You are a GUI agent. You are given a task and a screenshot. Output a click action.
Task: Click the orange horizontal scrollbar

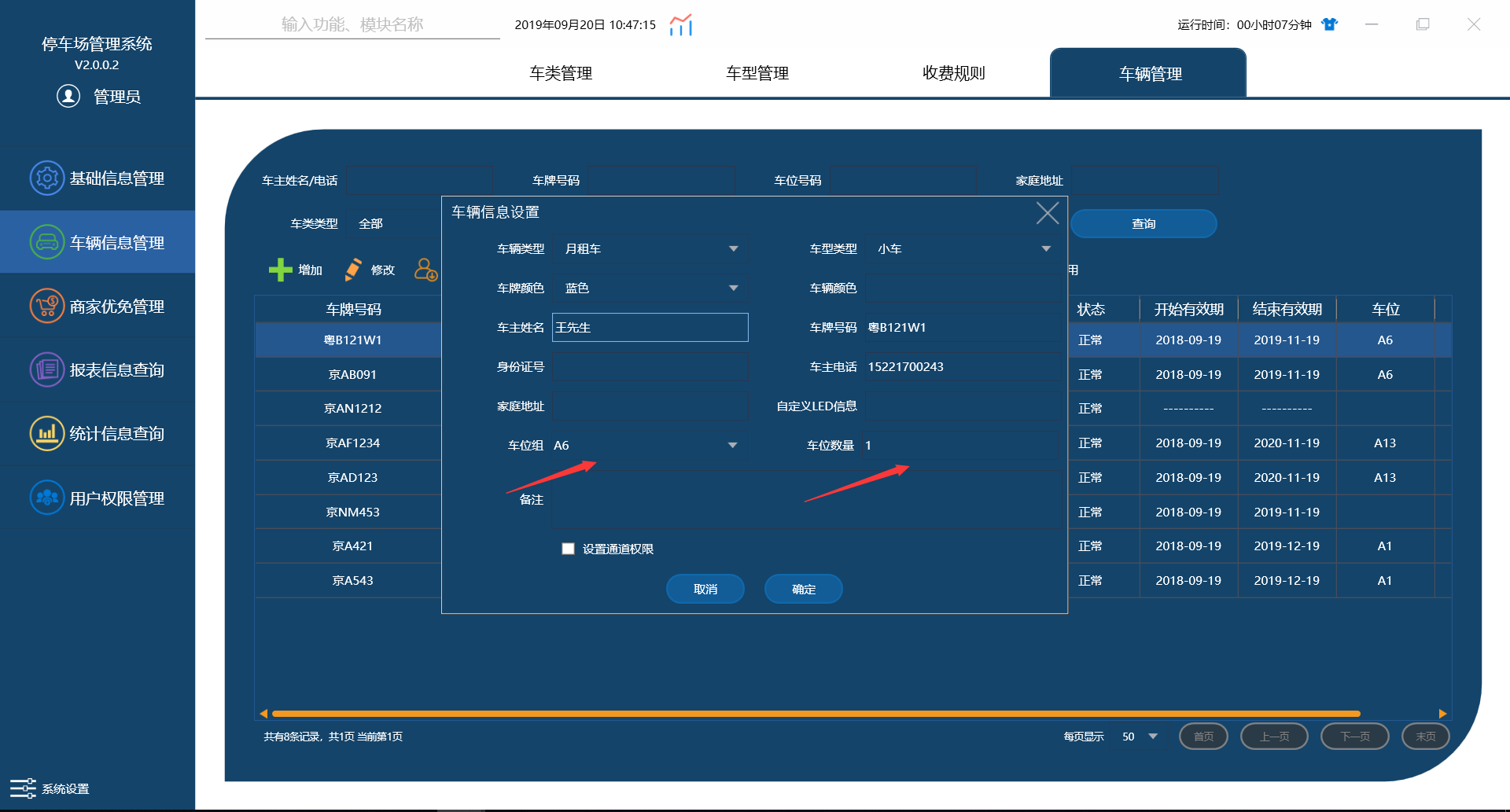click(816, 714)
